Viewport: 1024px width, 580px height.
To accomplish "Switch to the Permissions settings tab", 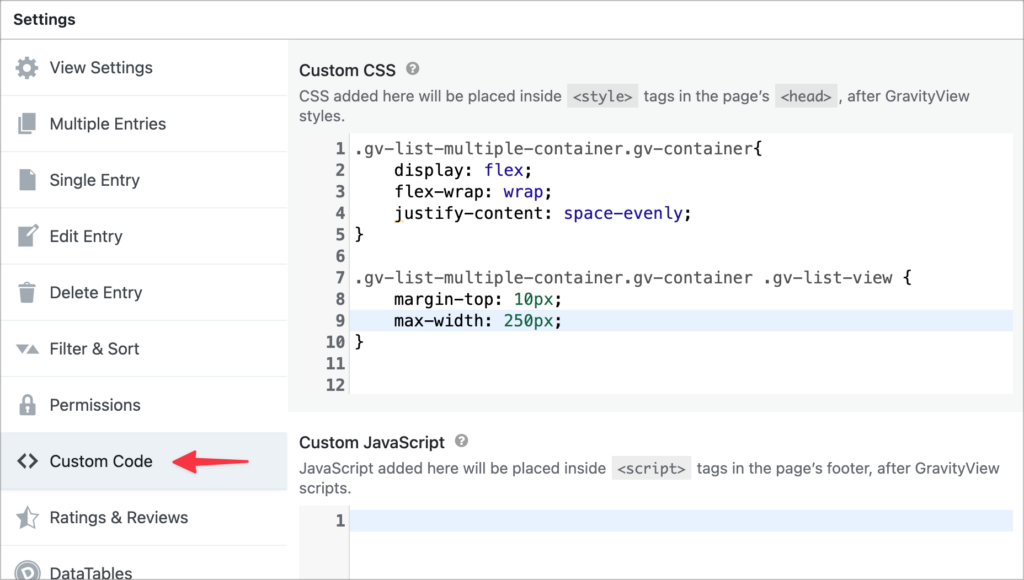I will coord(95,404).
